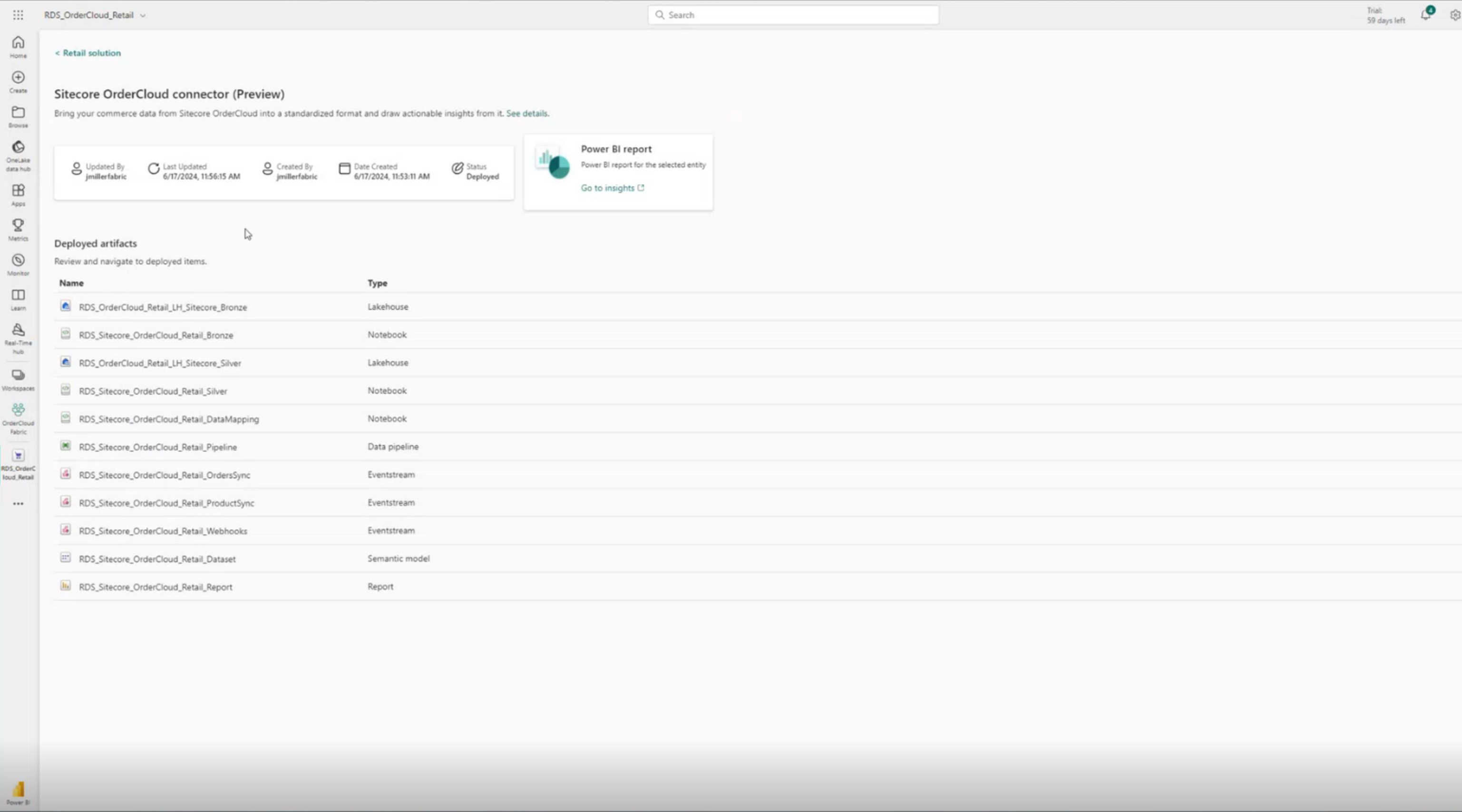Open RDS_Sitecore_OrderCloud_Retail_Webhooks eventstream

(x=163, y=531)
